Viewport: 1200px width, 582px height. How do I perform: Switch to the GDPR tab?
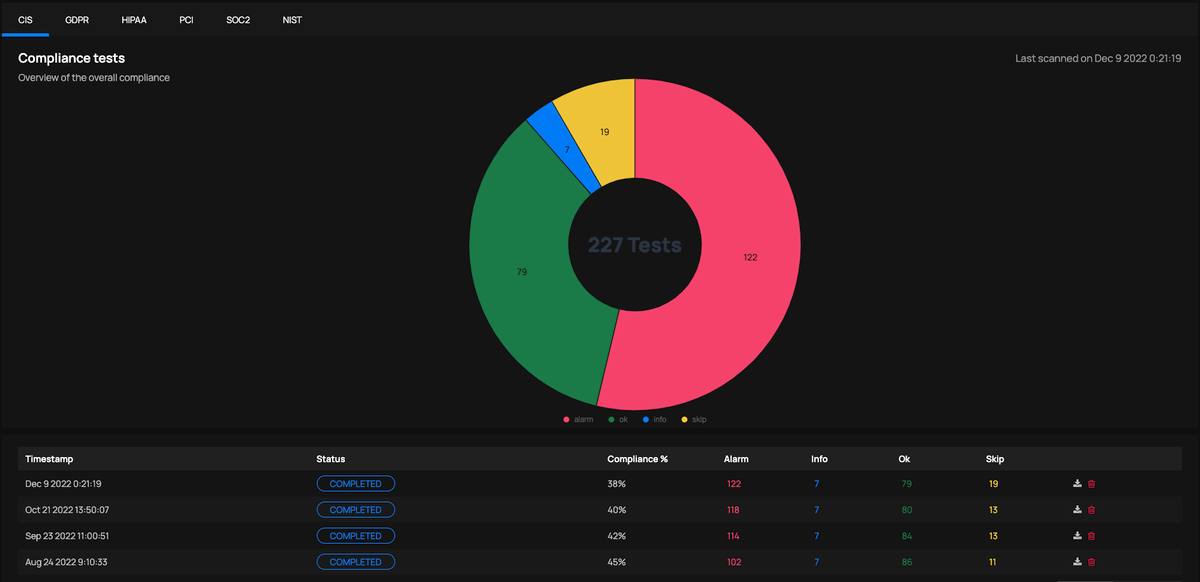[77, 19]
